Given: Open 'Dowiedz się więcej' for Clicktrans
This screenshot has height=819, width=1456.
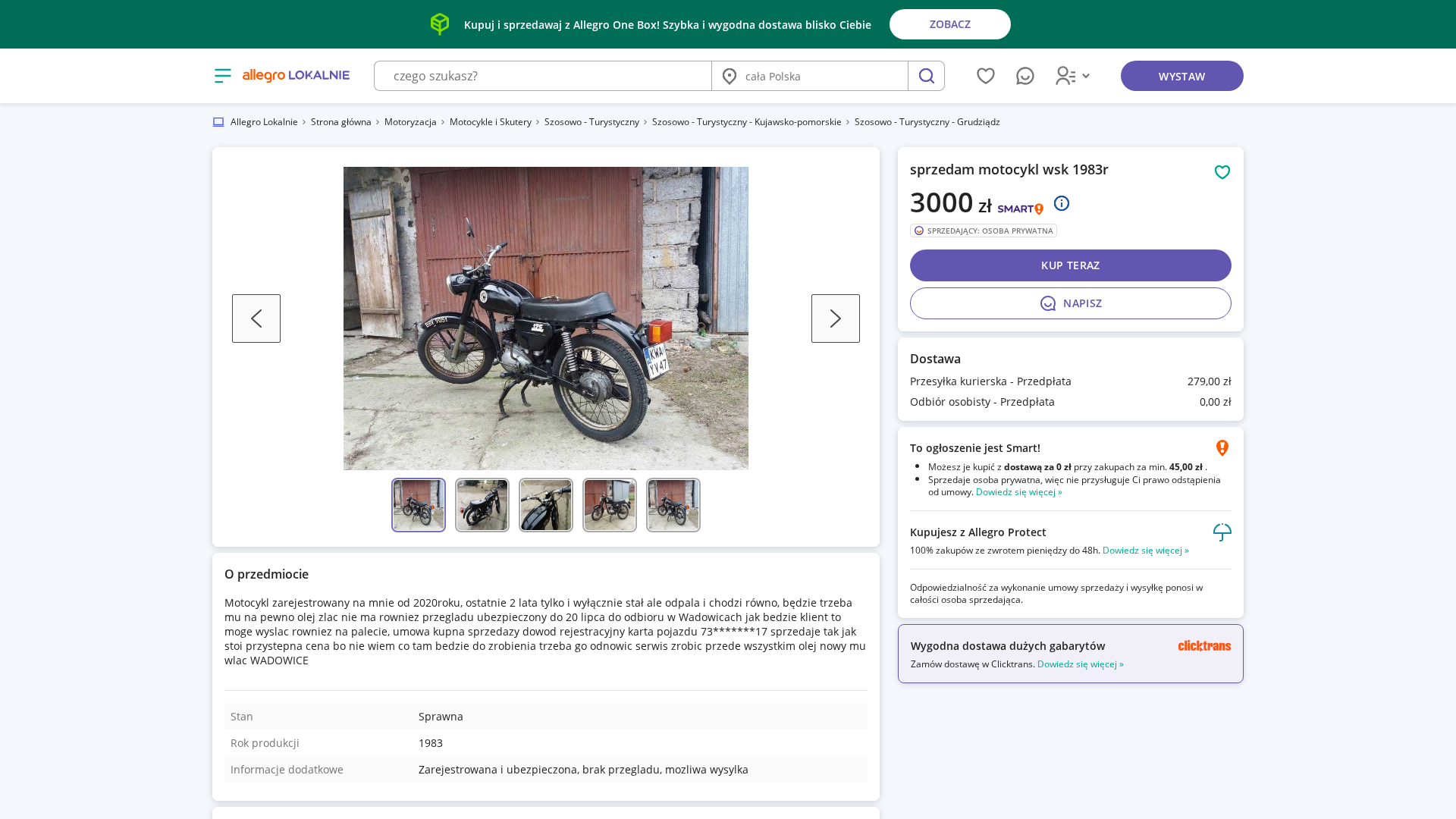Looking at the screenshot, I should 1080,664.
